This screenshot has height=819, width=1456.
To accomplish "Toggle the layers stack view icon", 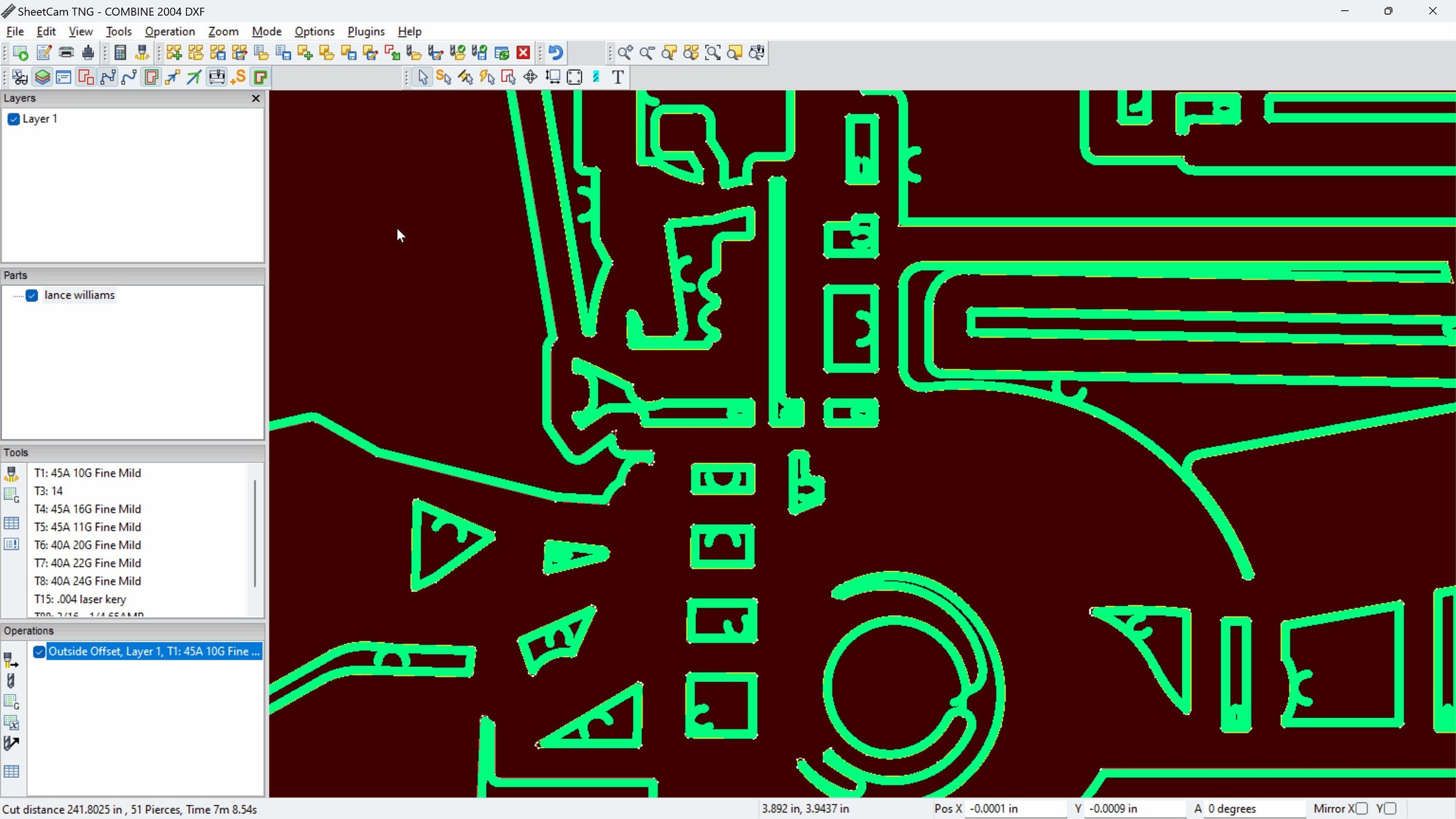I will point(42,77).
